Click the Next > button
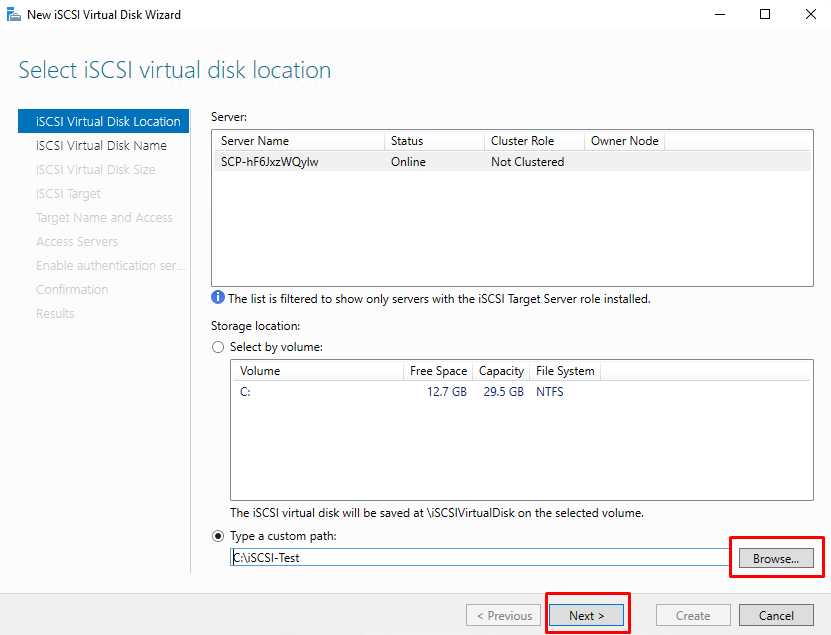The height and width of the screenshot is (635, 831). click(x=586, y=615)
